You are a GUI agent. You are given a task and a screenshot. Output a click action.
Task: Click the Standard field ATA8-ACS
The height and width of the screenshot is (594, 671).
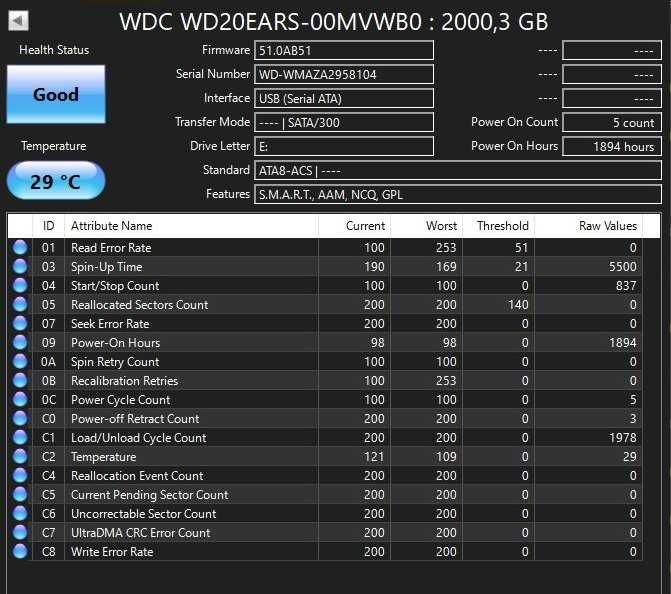pyautogui.click(x=458, y=170)
